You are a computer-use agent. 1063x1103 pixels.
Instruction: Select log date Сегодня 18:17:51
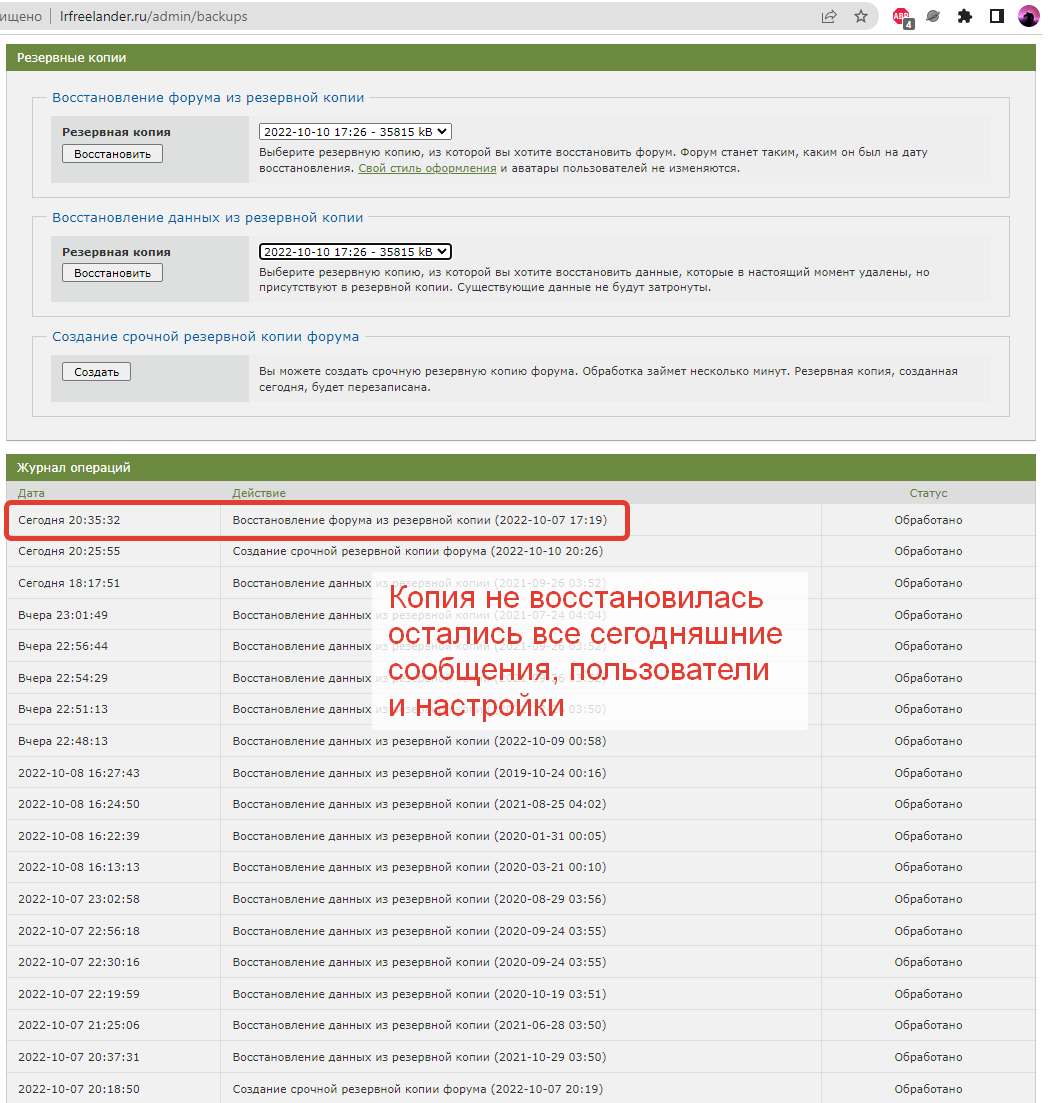pos(69,583)
